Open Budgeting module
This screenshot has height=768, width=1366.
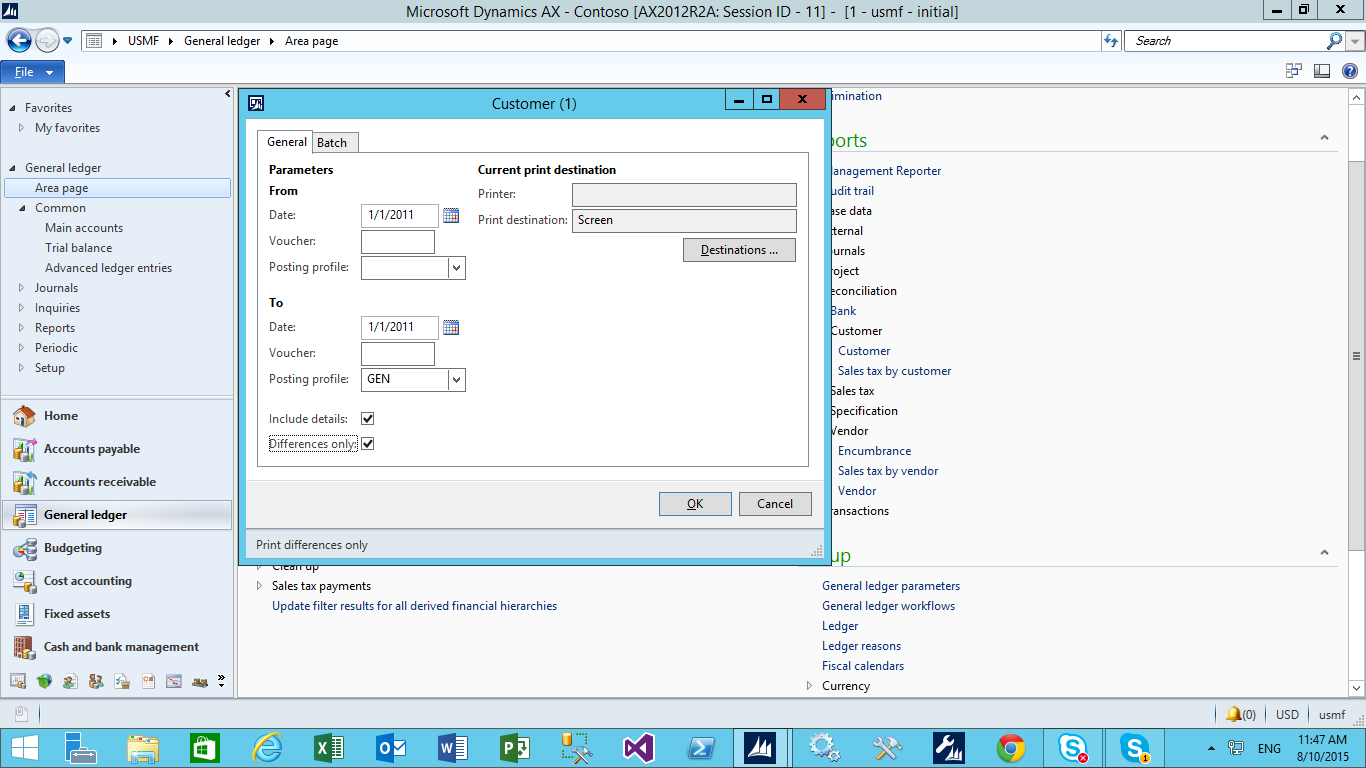tap(73, 548)
